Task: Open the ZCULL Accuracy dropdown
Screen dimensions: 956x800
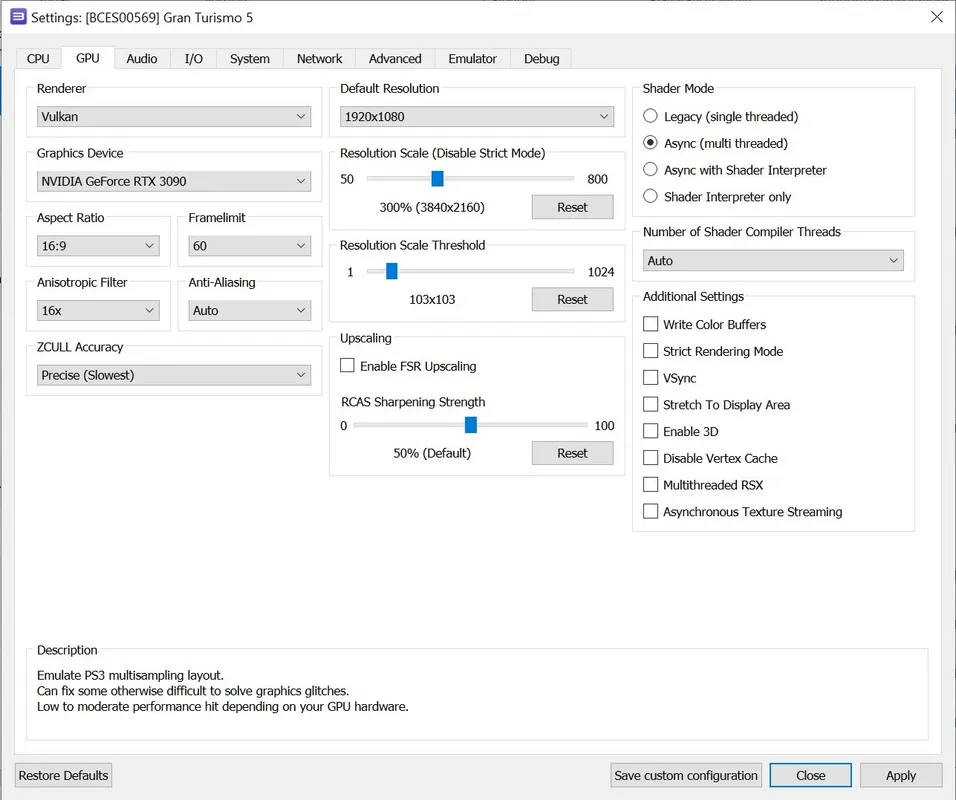Action: tap(174, 375)
